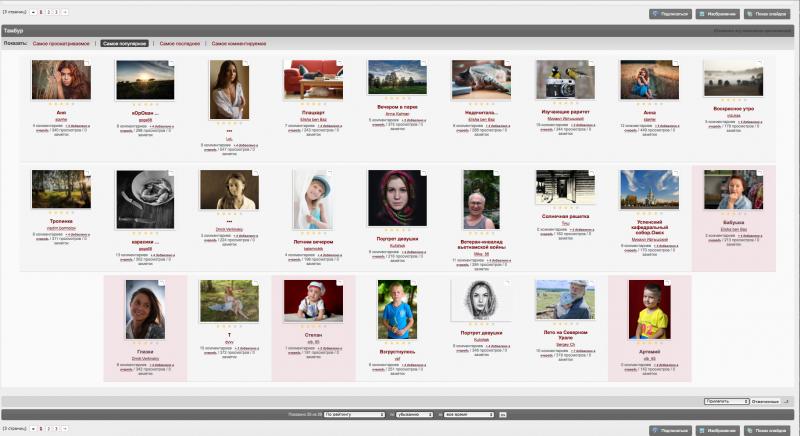Screen dimensions: 800x436
Task: Click the corner icon on 'Изучающие раритет' photo
Action: click(591, 63)
